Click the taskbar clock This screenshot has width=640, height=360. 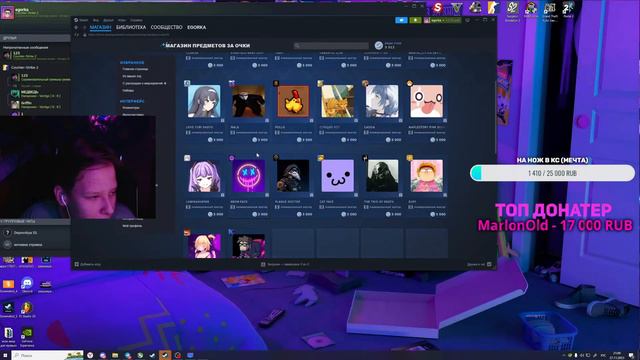[x=617, y=356]
